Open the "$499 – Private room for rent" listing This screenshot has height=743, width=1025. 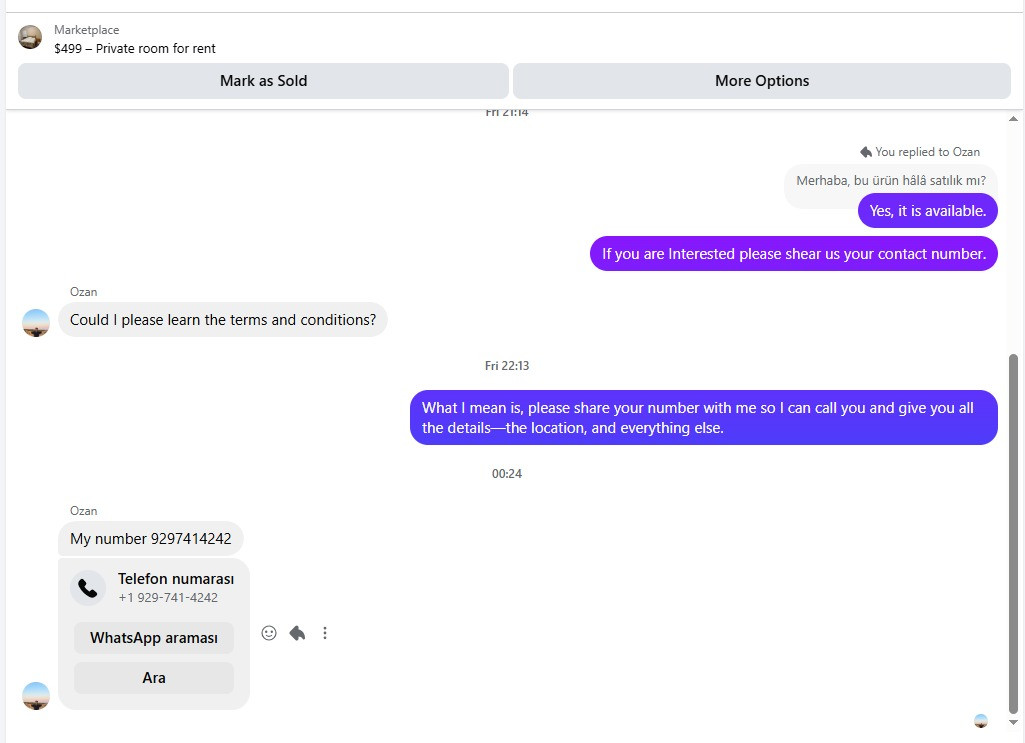click(x=135, y=48)
